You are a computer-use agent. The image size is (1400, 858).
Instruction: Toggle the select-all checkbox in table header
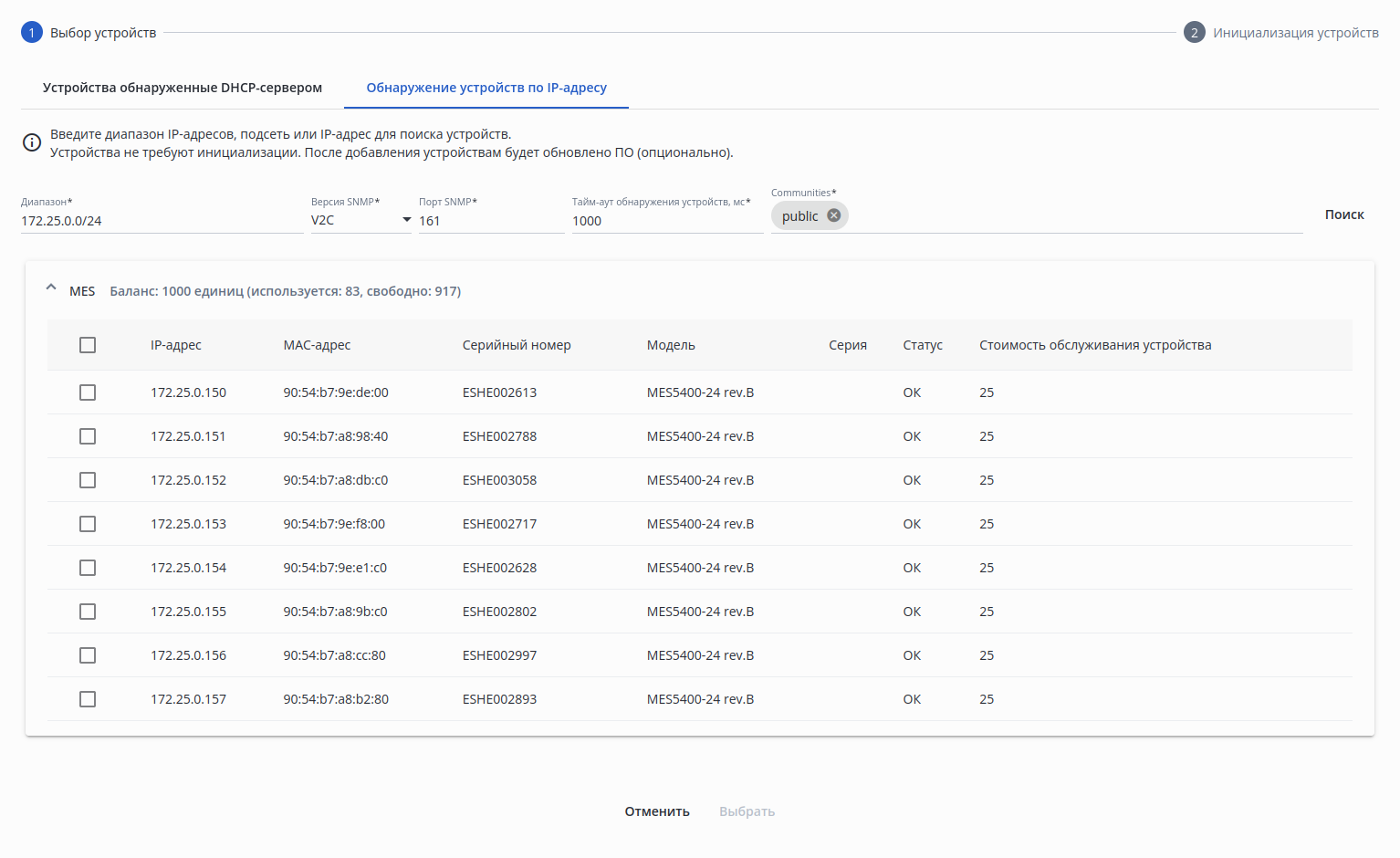click(x=88, y=345)
